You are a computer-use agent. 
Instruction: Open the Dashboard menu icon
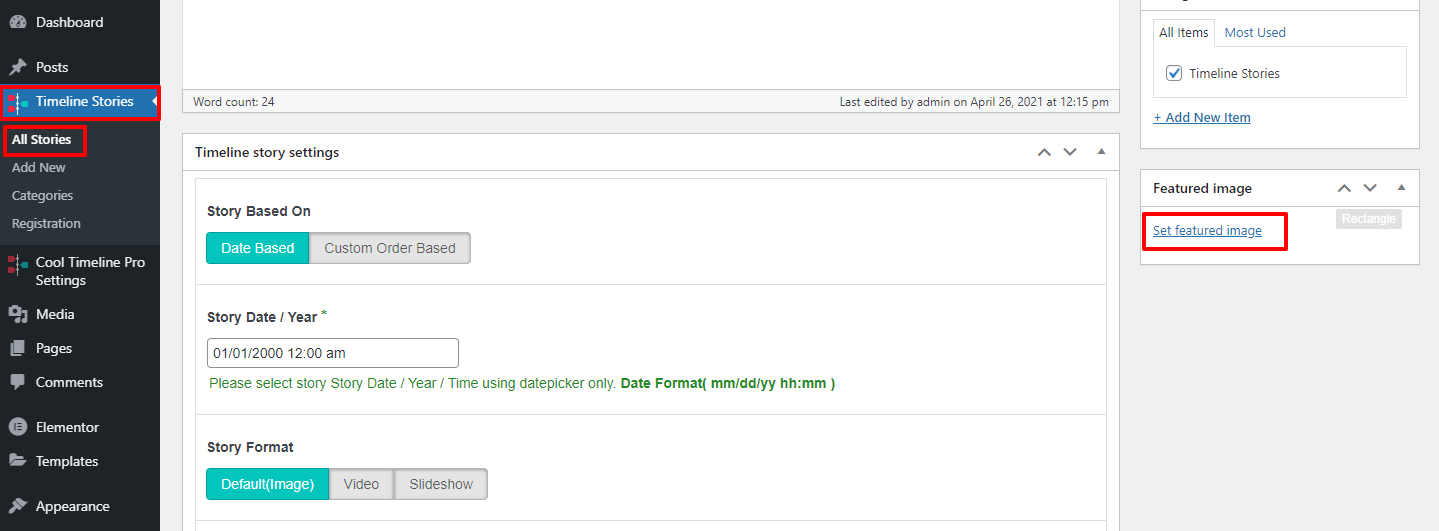(x=18, y=22)
